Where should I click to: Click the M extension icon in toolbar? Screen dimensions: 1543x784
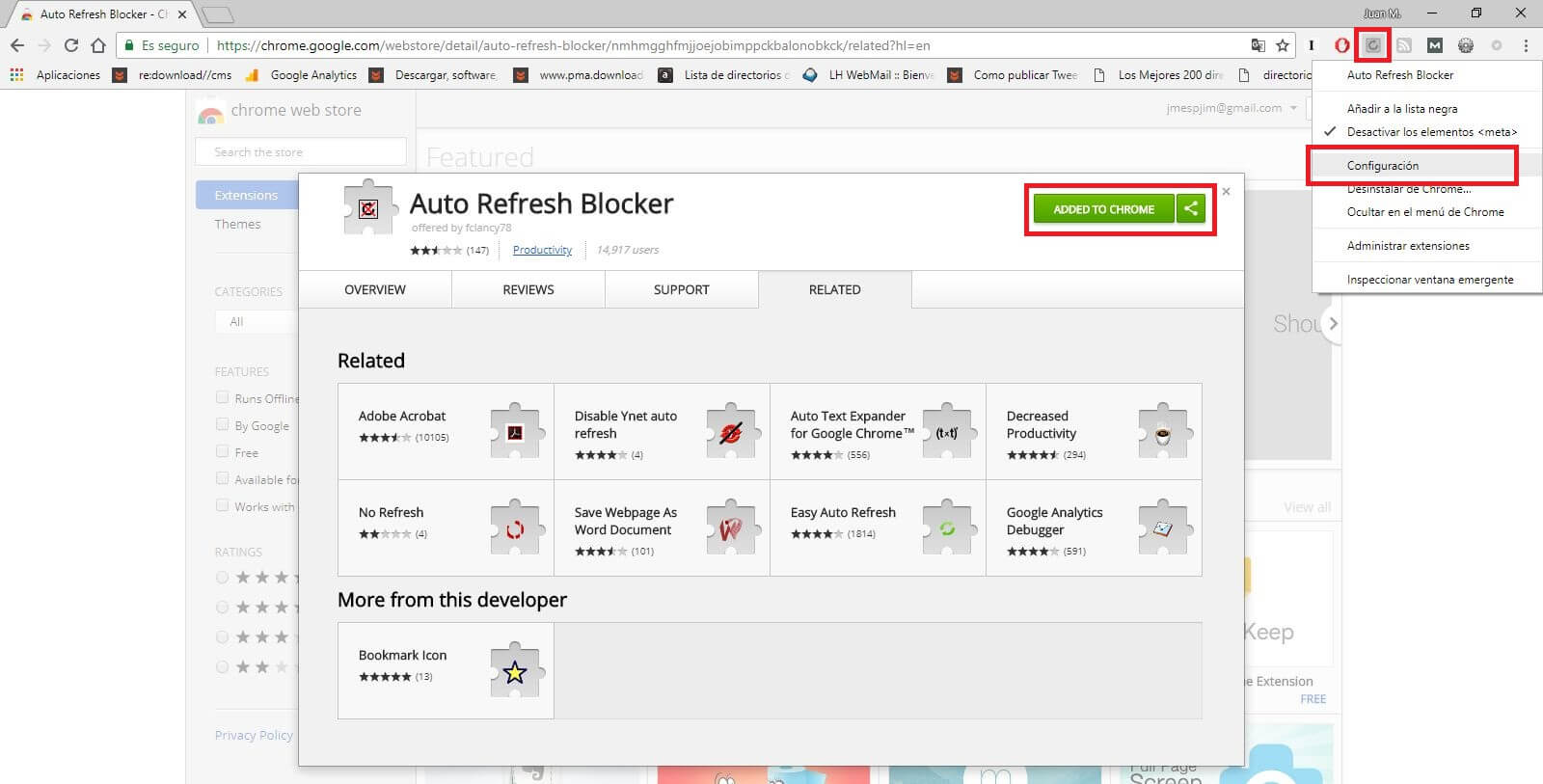tap(1435, 45)
